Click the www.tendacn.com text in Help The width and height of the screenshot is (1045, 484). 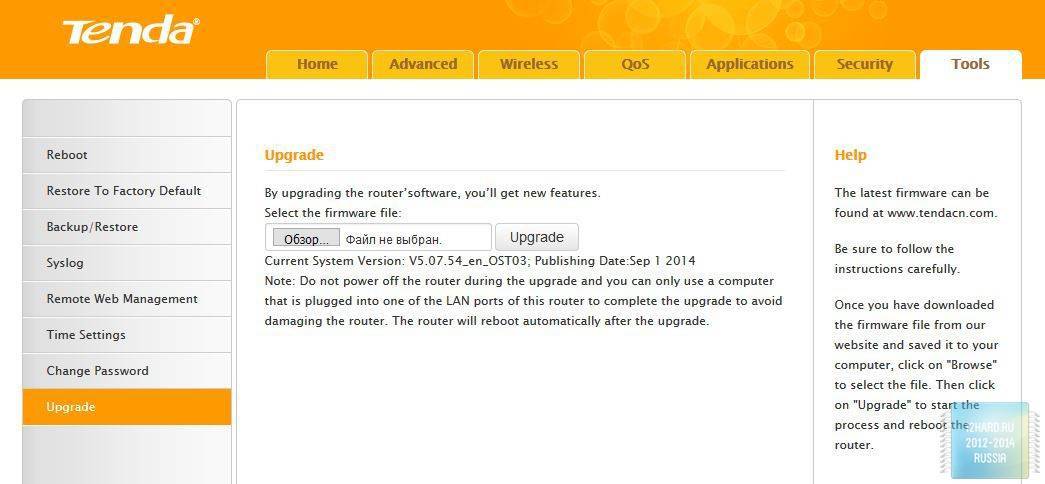(x=942, y=213)
